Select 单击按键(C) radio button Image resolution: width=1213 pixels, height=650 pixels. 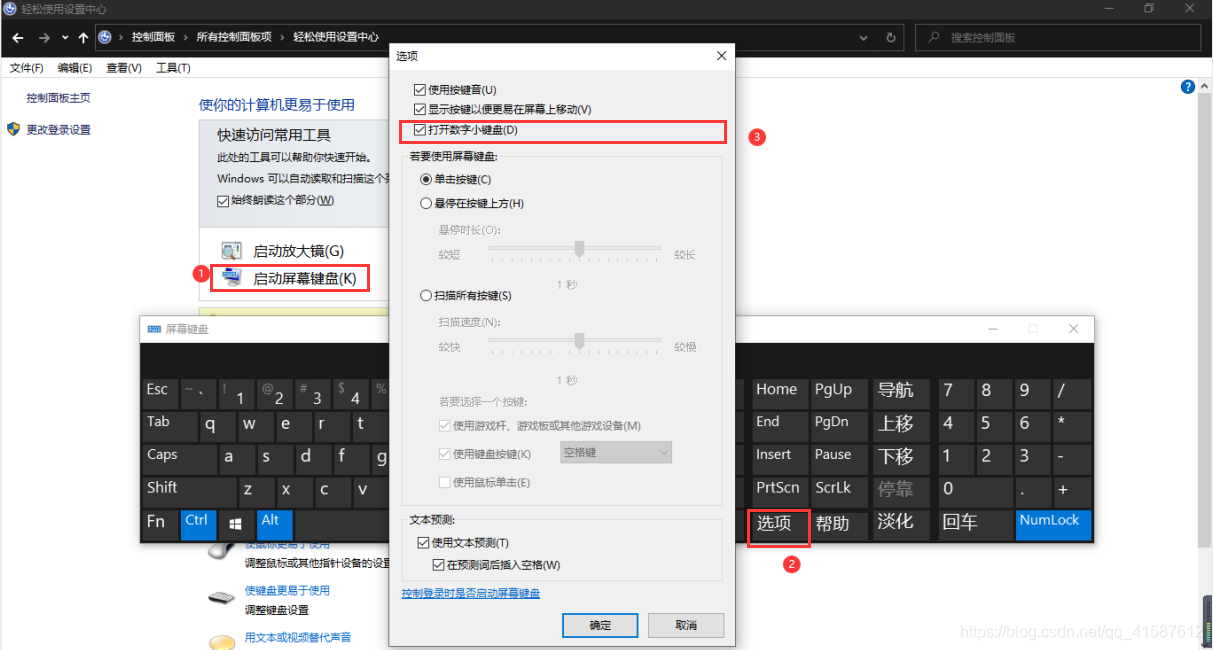click(426, 179)
